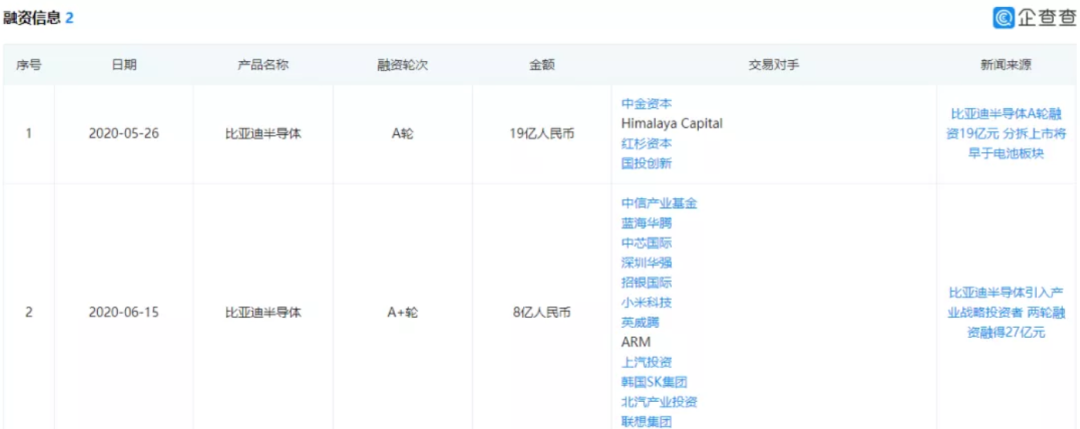1080x429 pixels.
Task: Open the 上汽投资 investor link
Action: 646,362
